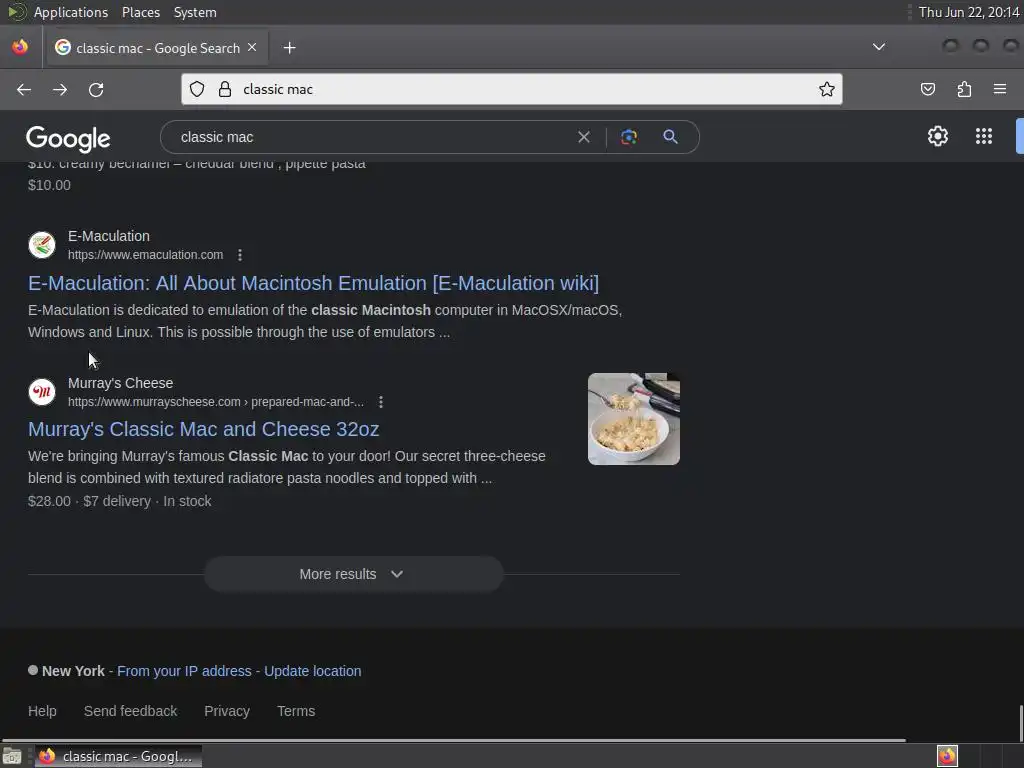1024x768 pixels.
Task: Click https://www.emaculation.com URL text
Action: (x=146, y=255)
